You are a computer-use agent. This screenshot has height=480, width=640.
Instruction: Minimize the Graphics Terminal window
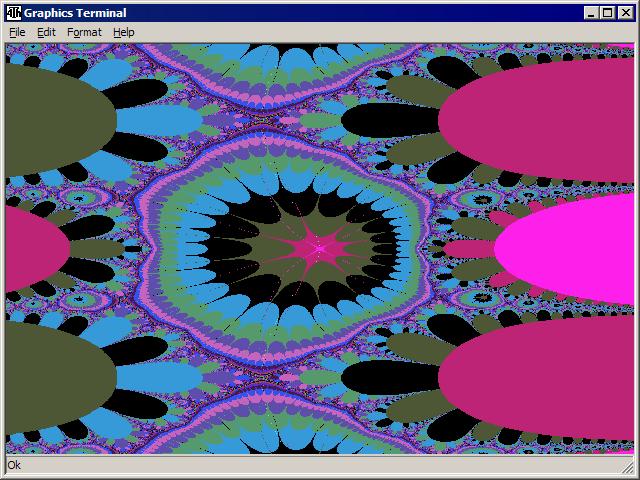(592, 13)
